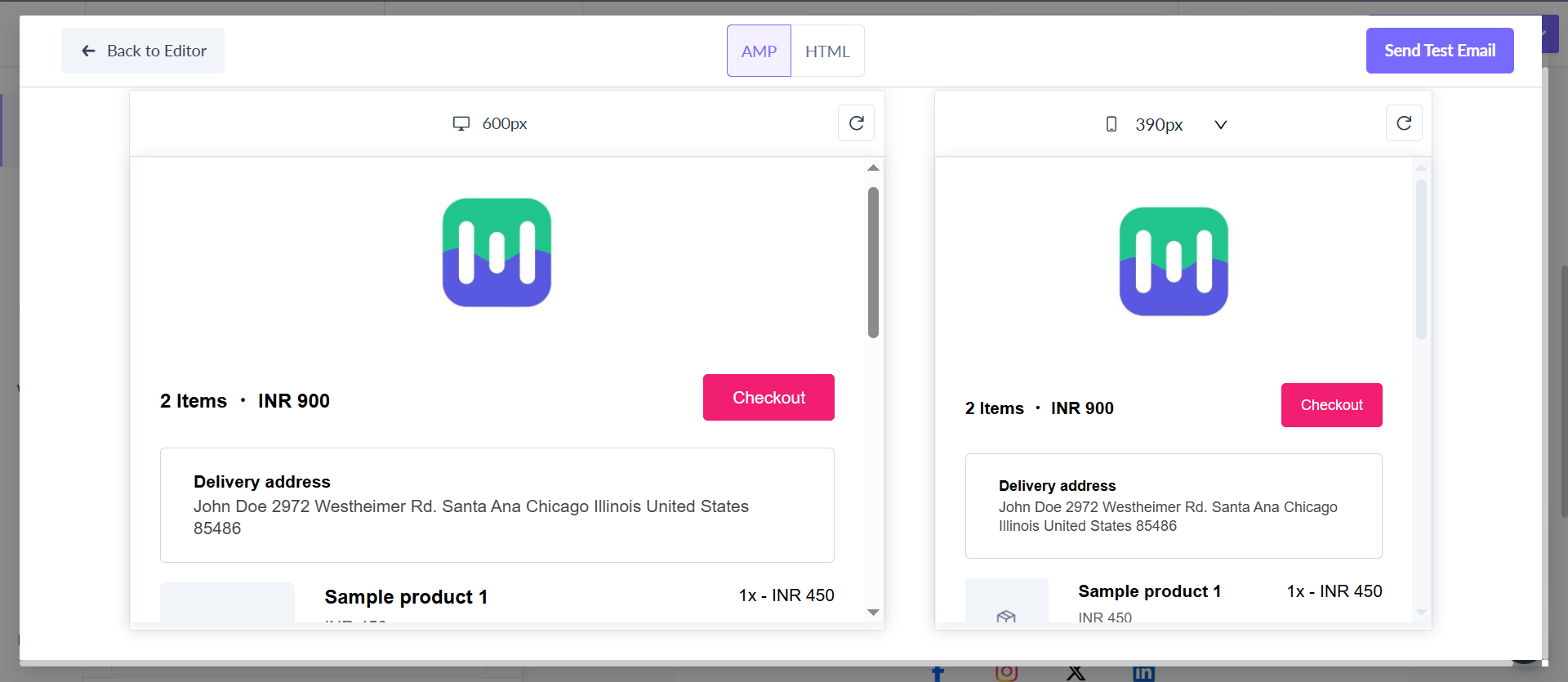
Task: Click 'Delivery address' heading in desktop preview
Action: point(262,482)
